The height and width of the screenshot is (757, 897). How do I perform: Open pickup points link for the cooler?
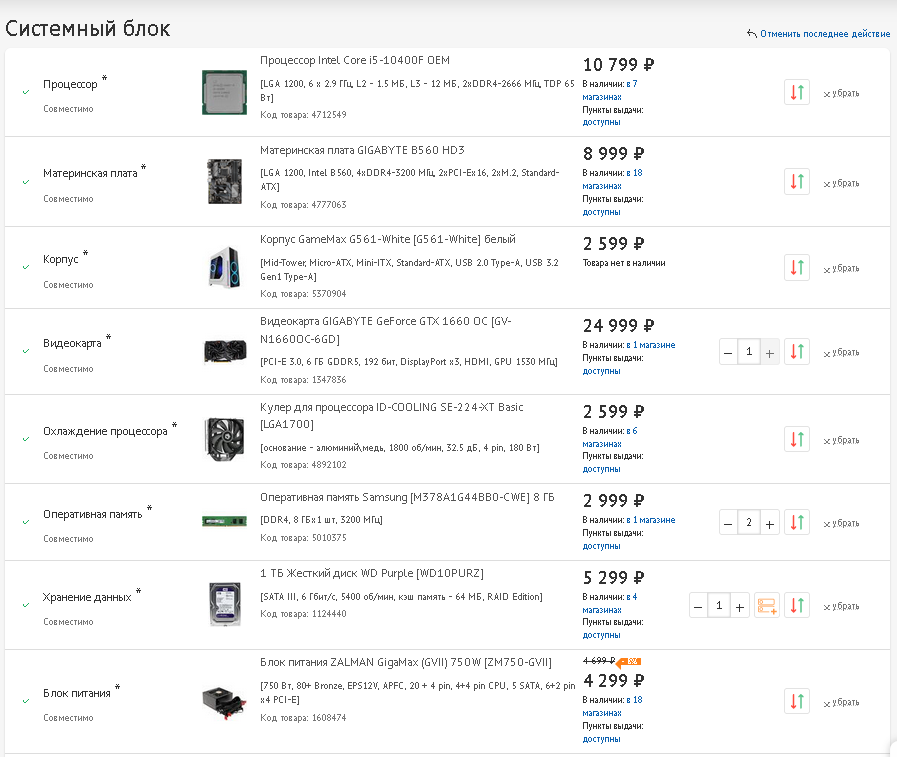601,469
